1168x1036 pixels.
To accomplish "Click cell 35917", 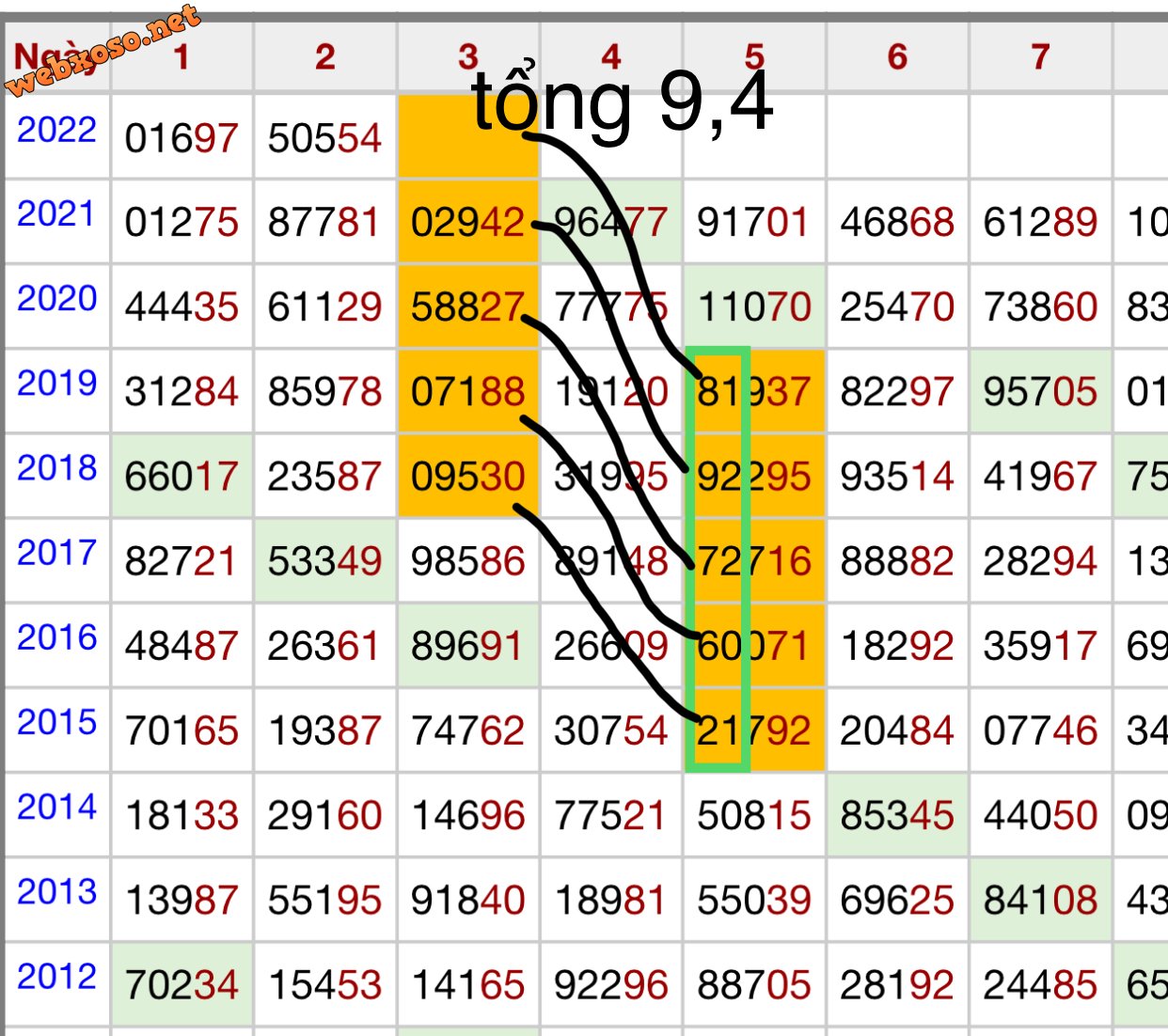I will pyautogui.click(x=1040, y=647).
